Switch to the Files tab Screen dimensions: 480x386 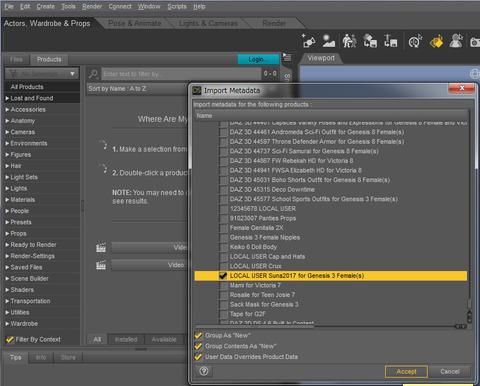(16, 59)
